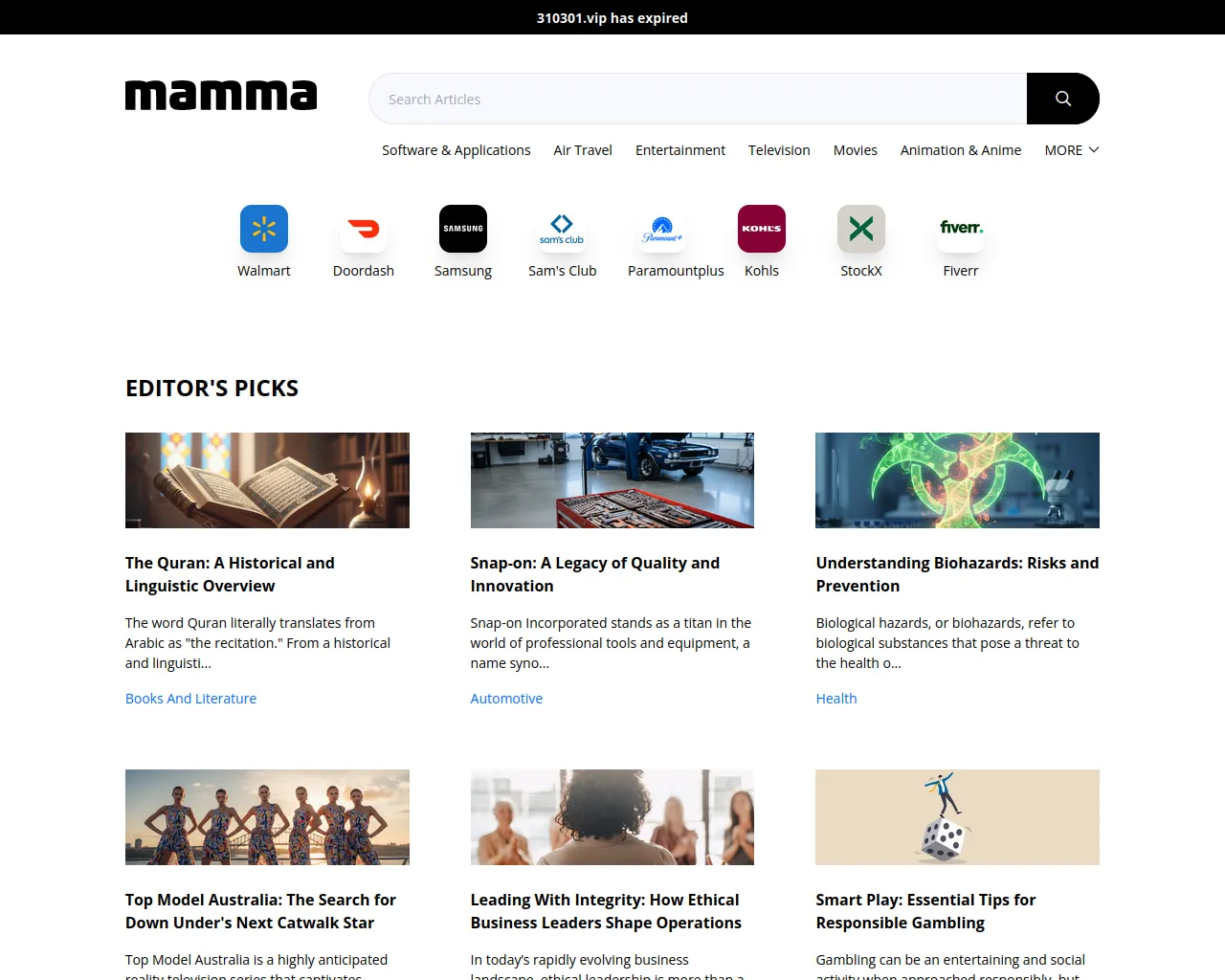The width and height of the screenshot is (1225, 980).
Task: Open the Doordash brand icon
Action: (x=364, y=229)
